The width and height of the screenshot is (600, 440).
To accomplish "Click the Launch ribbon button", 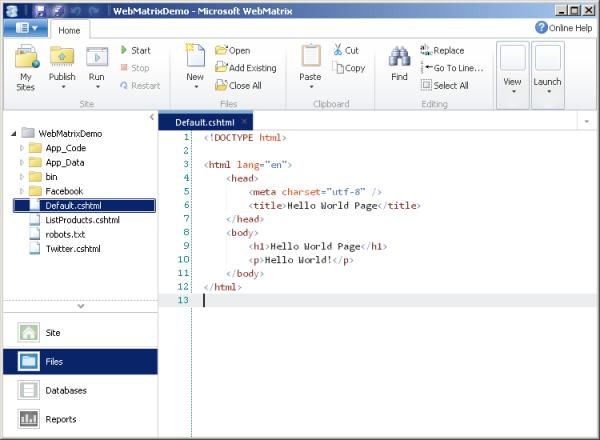I will tap(548, 75).
